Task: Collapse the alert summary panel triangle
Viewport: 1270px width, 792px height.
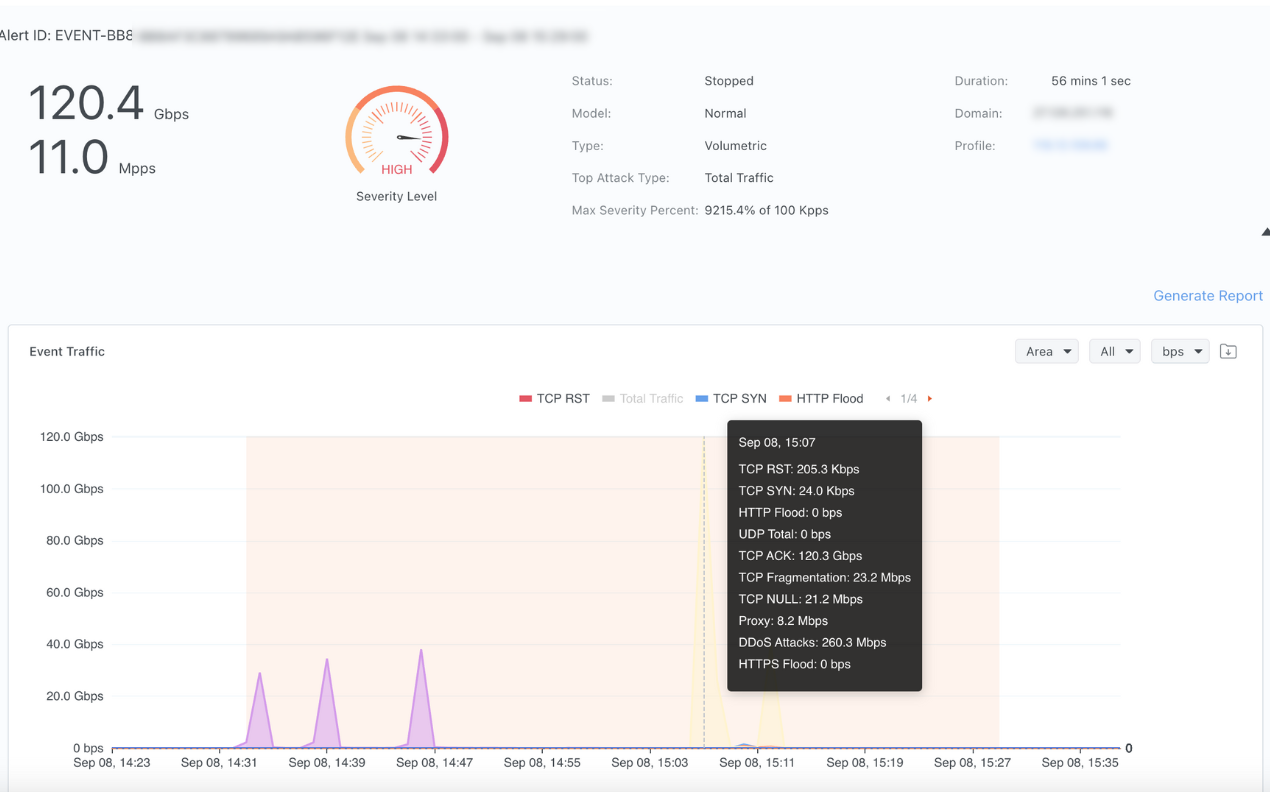Action: tap(1265, 232)
